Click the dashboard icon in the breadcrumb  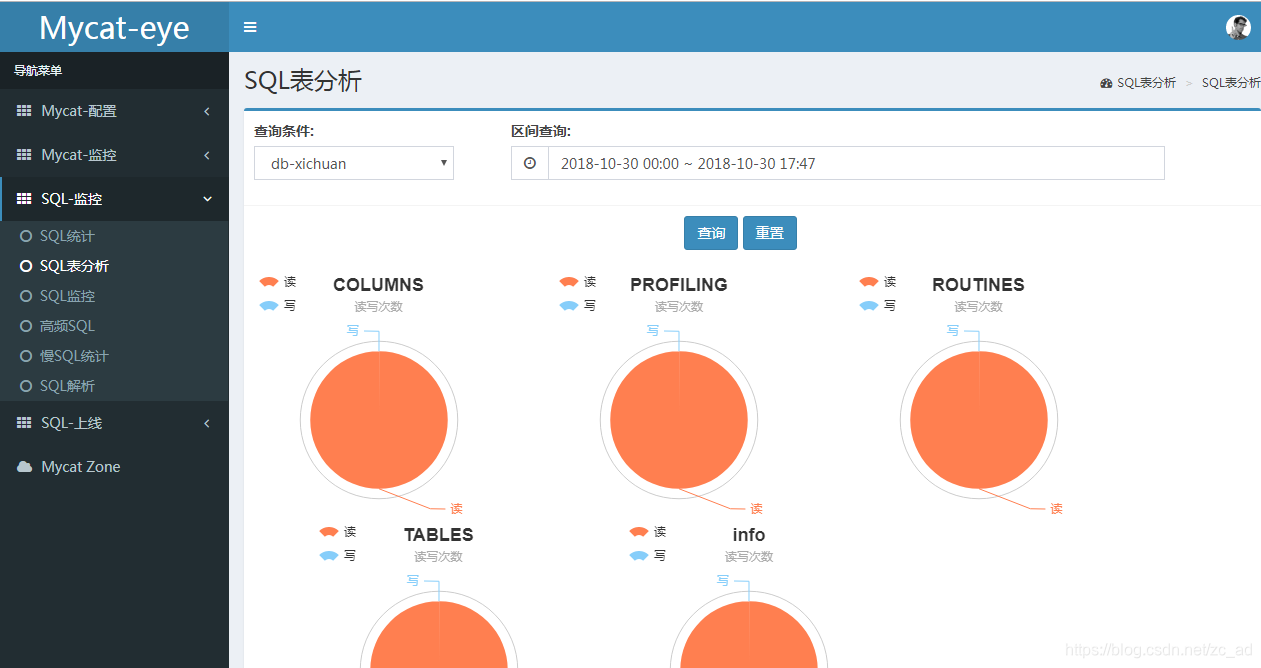click(x=1106, y=83)
